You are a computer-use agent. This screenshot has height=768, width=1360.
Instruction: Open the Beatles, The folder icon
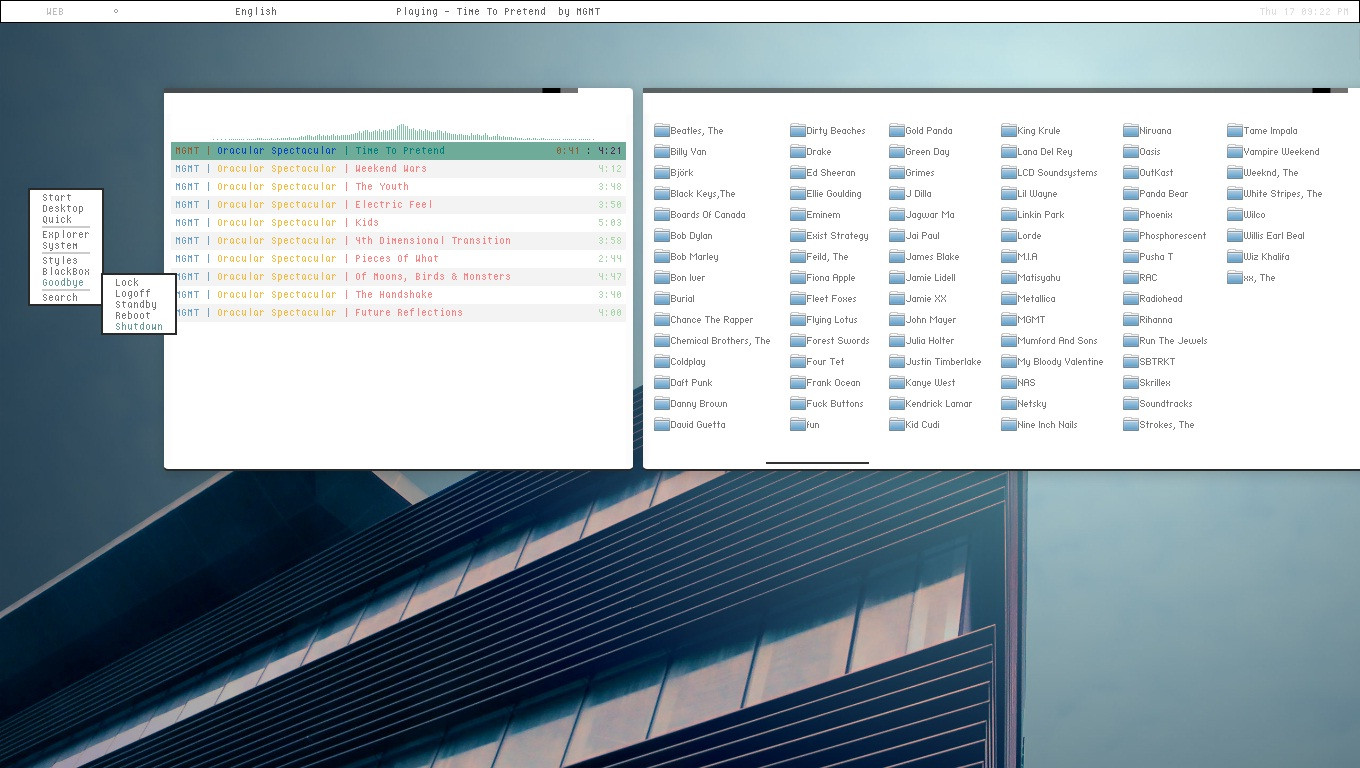point(662,131)
